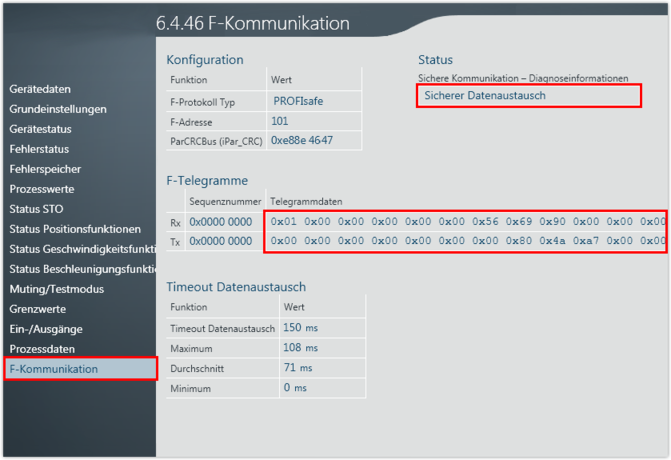This screenshot has height=460, width=671.
Task: Navigate to Status Positionsfunktionen
Action: 75,229
